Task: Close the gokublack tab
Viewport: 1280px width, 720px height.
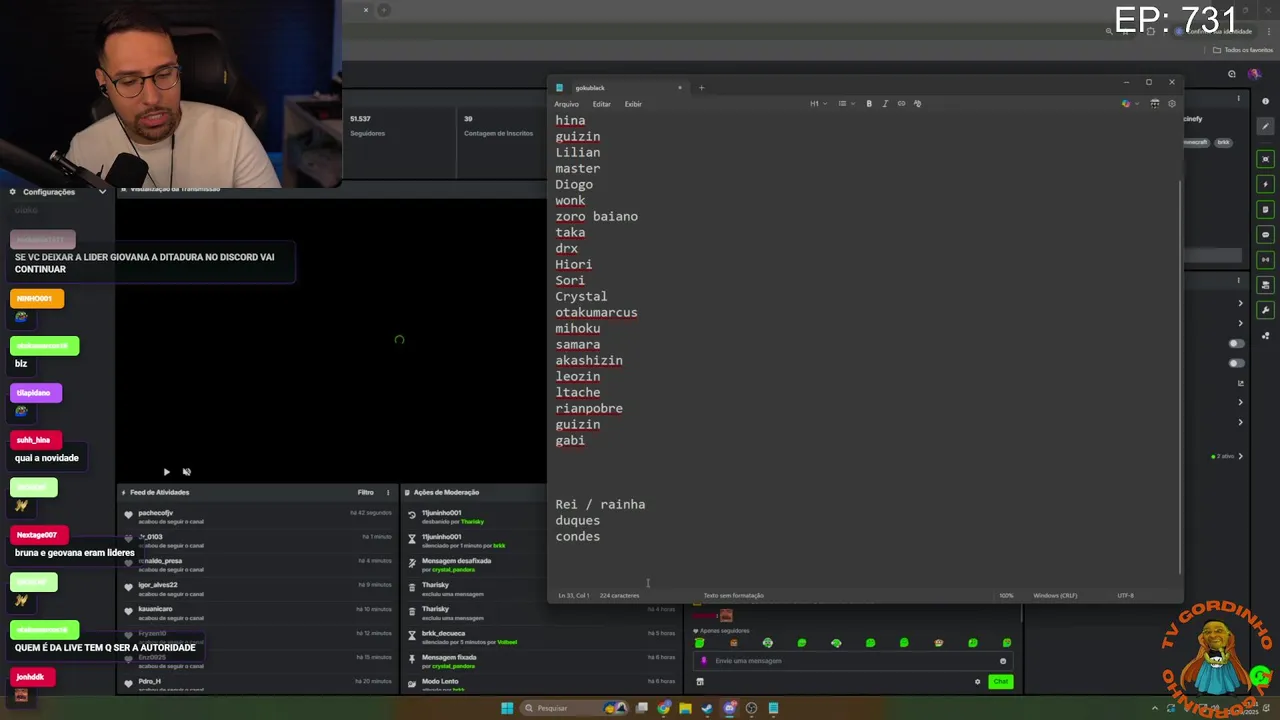Action: [680, 88]
